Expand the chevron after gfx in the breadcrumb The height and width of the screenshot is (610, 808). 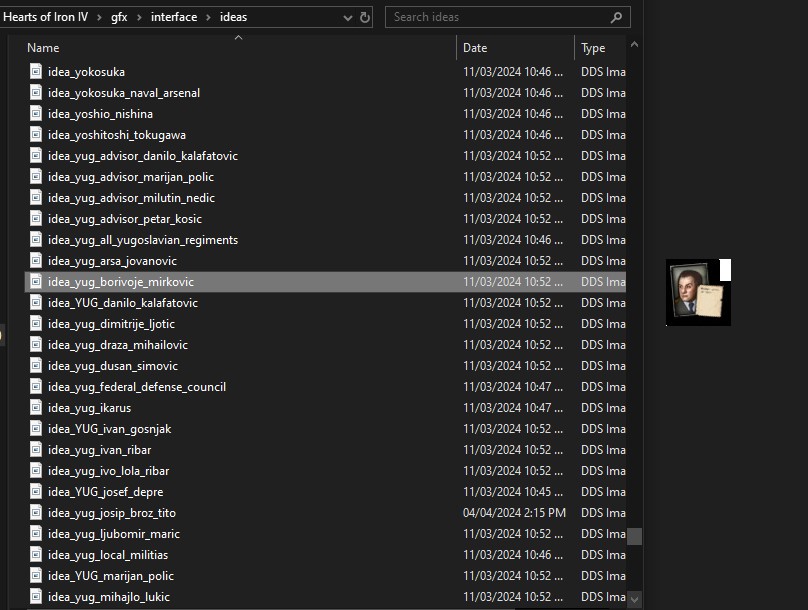tap(139, 17)
